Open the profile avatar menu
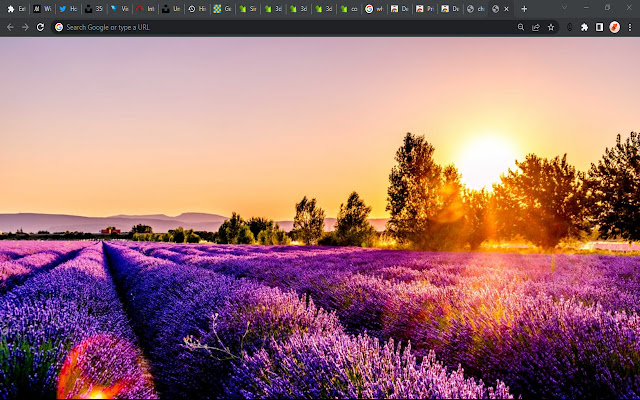640x400 pixels. 614,27
